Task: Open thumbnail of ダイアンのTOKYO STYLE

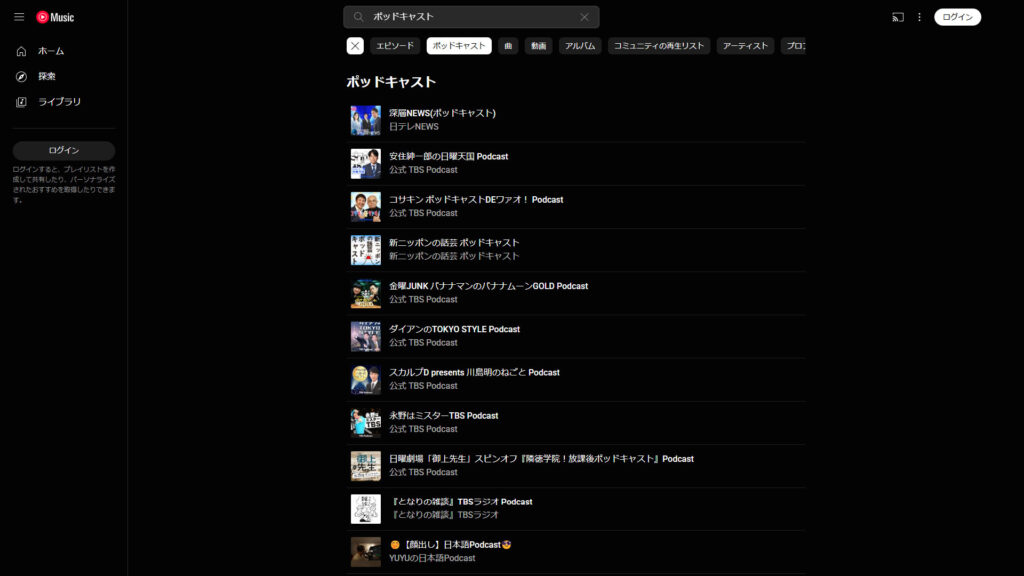Action: (x=366, y=336)
